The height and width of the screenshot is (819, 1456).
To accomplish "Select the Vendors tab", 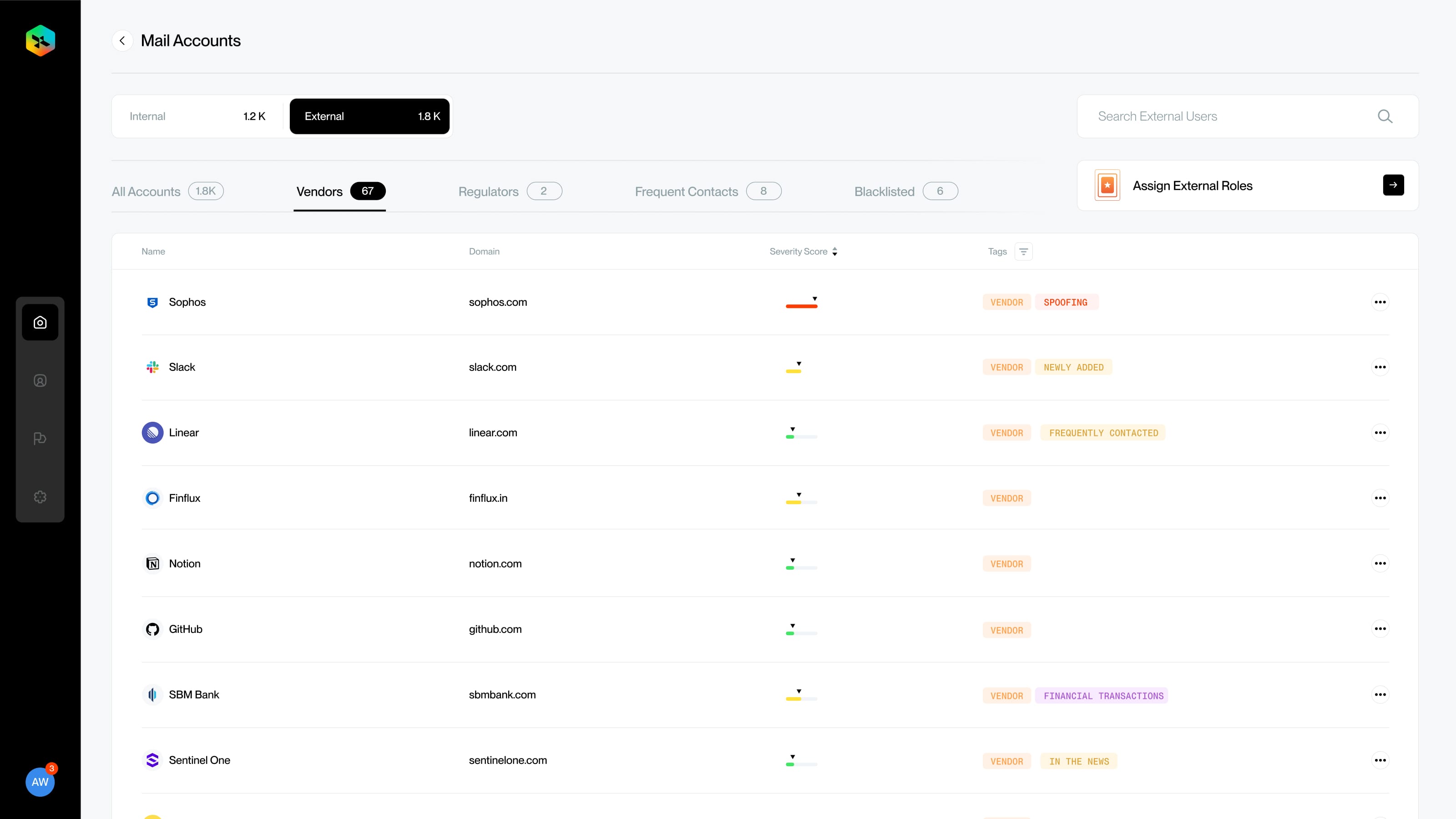I will (340, 192).
